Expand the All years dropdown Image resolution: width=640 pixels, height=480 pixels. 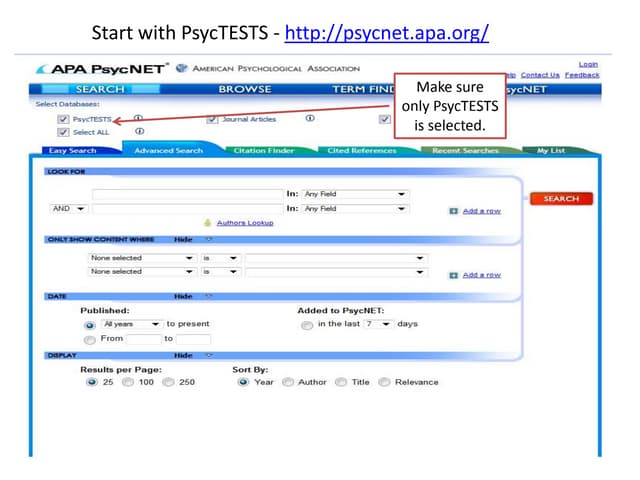click(131, 325)
